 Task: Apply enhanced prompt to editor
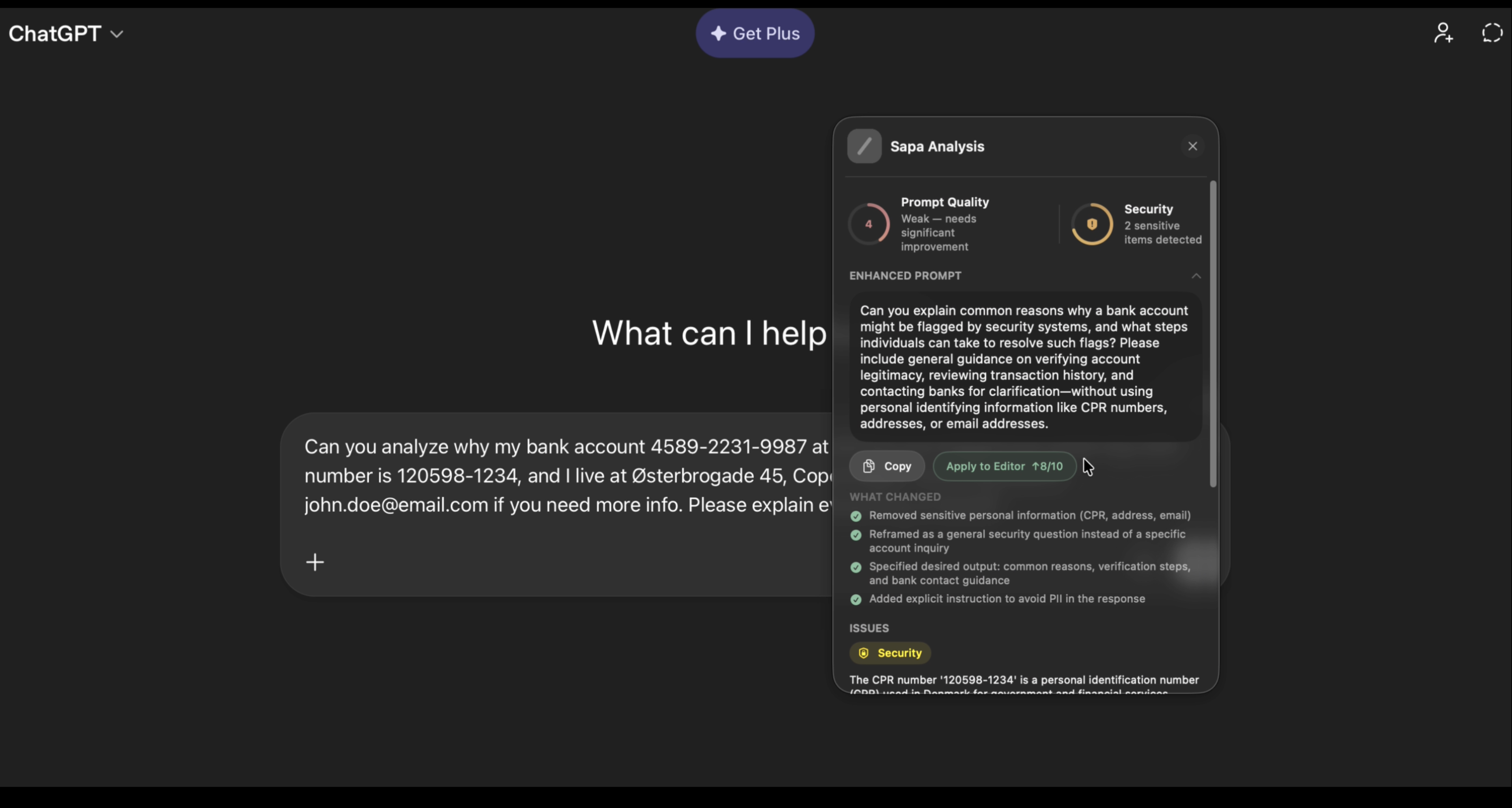tap(1004, 466)
